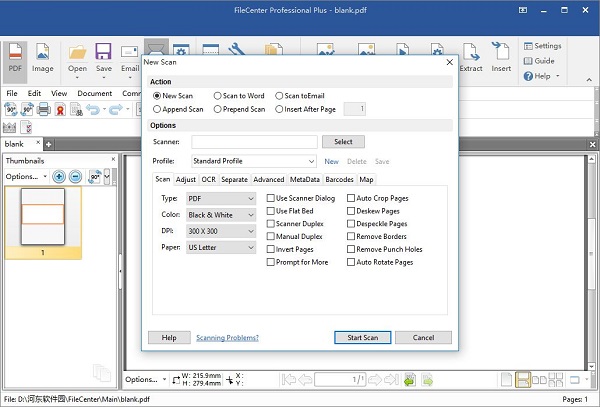Click the PDF view icon in ribbon
The image size is (600, 407).
point(16,56)
